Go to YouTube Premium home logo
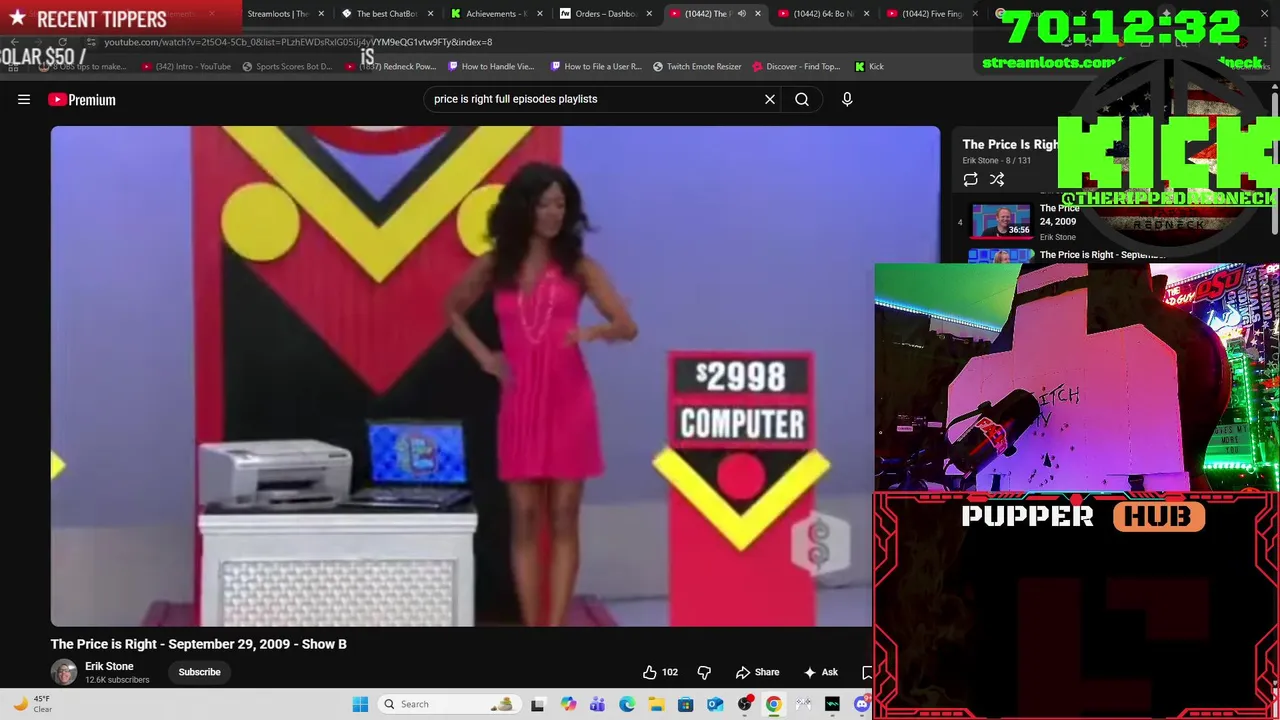The height and width of the screenshot is (720, 1280). pos(82,99)
